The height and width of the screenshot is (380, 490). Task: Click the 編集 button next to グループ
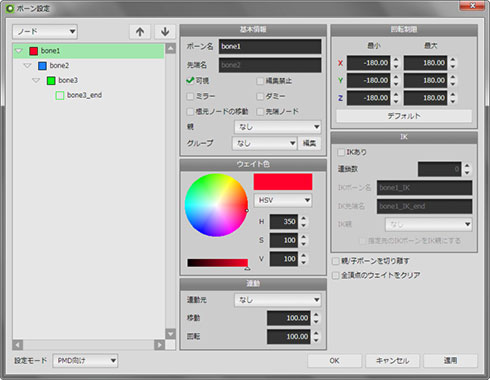pos(310,143)
